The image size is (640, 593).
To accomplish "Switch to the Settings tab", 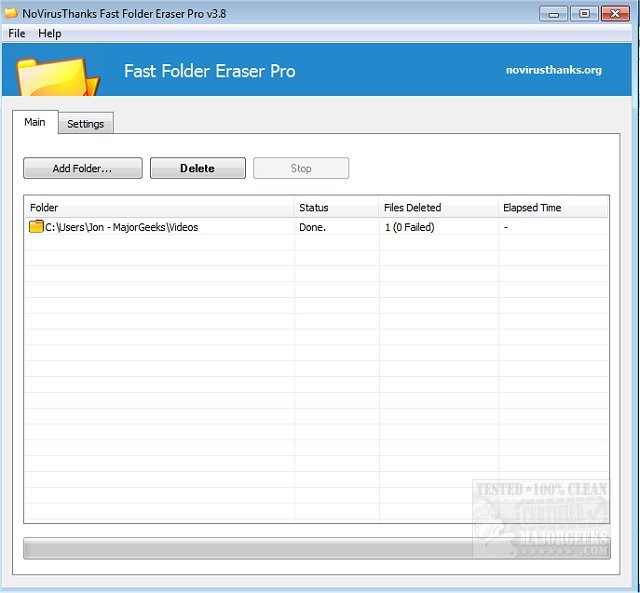I will pos(86,124).
